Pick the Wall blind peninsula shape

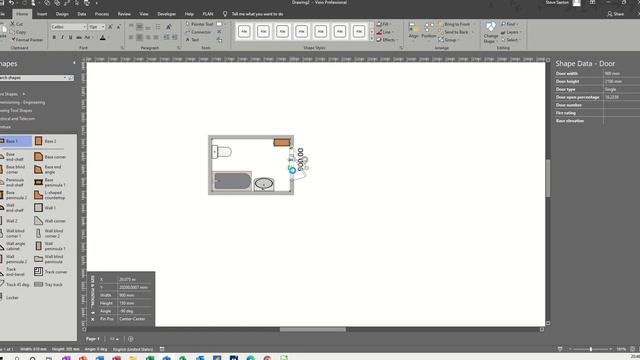pos(49,259)
